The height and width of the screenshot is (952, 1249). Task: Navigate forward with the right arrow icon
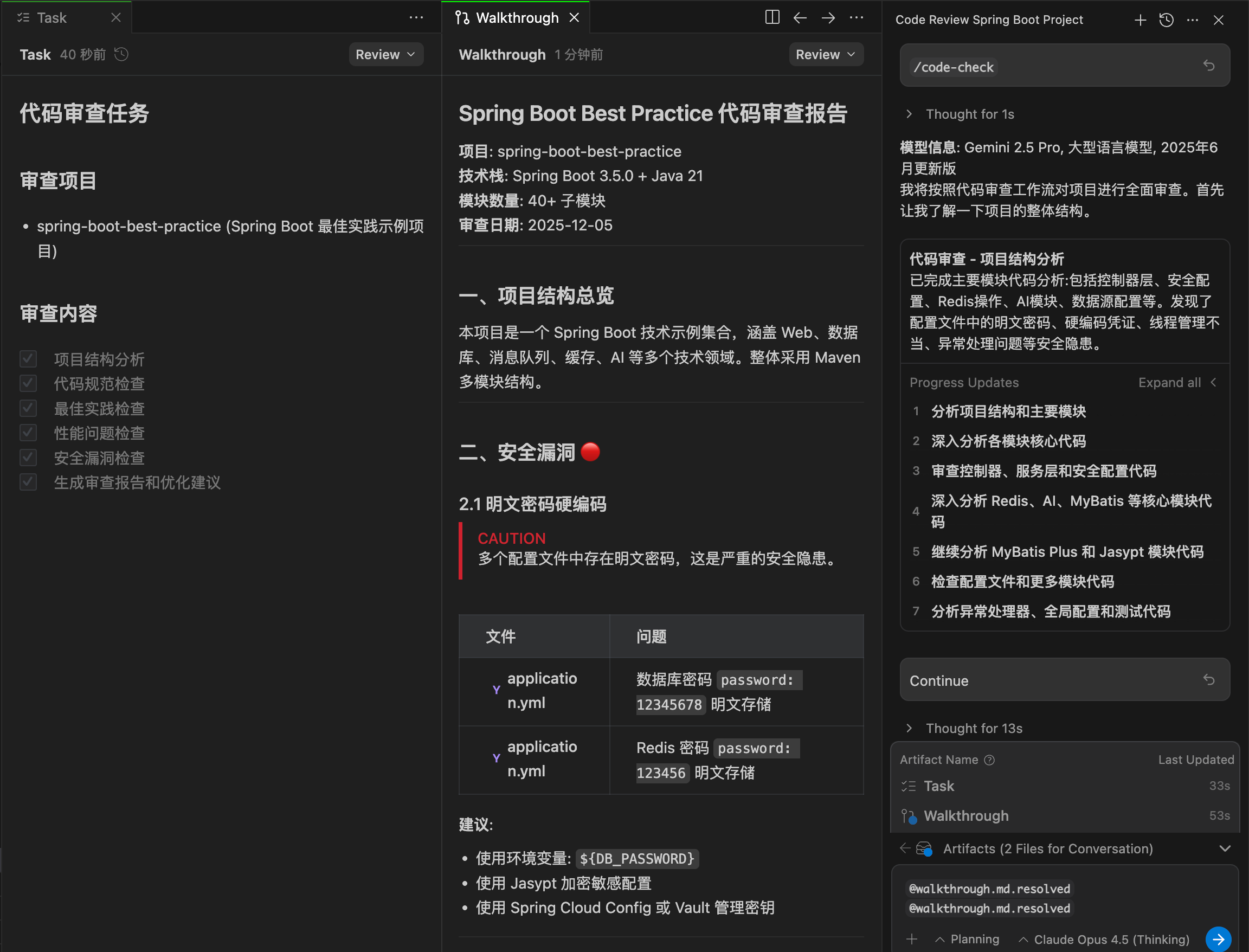(828, 17)
